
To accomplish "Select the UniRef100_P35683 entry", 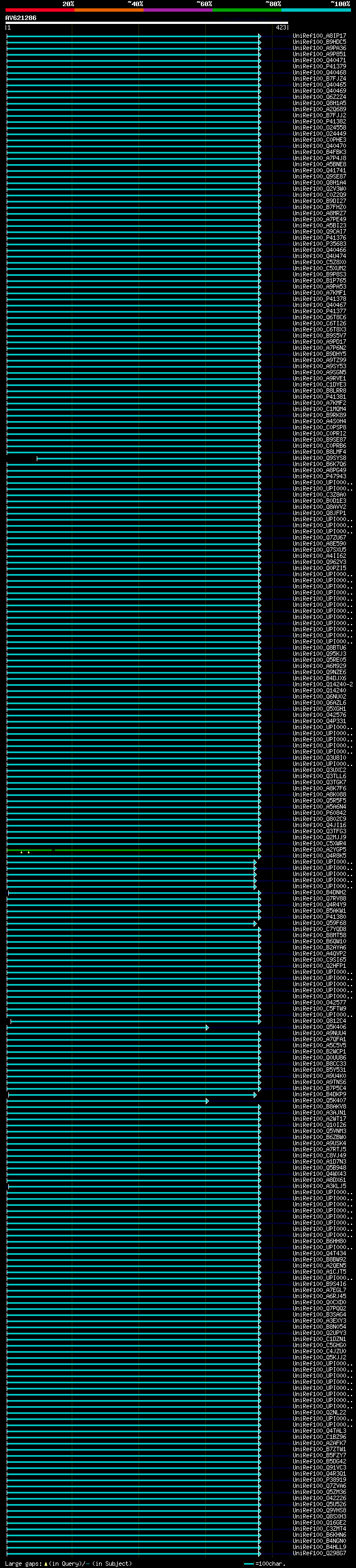I will tap(319, 244).
